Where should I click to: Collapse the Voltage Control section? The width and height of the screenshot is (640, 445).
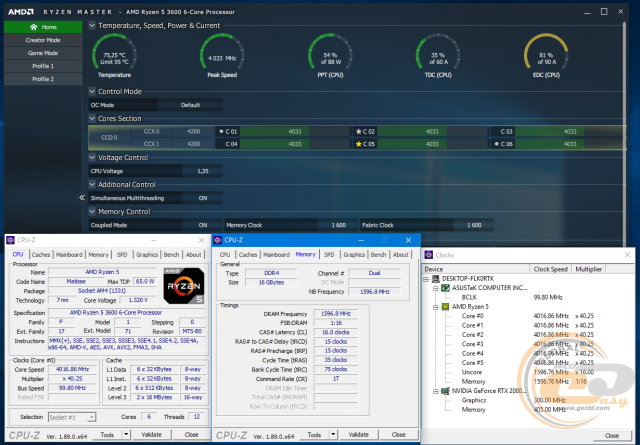92,158
